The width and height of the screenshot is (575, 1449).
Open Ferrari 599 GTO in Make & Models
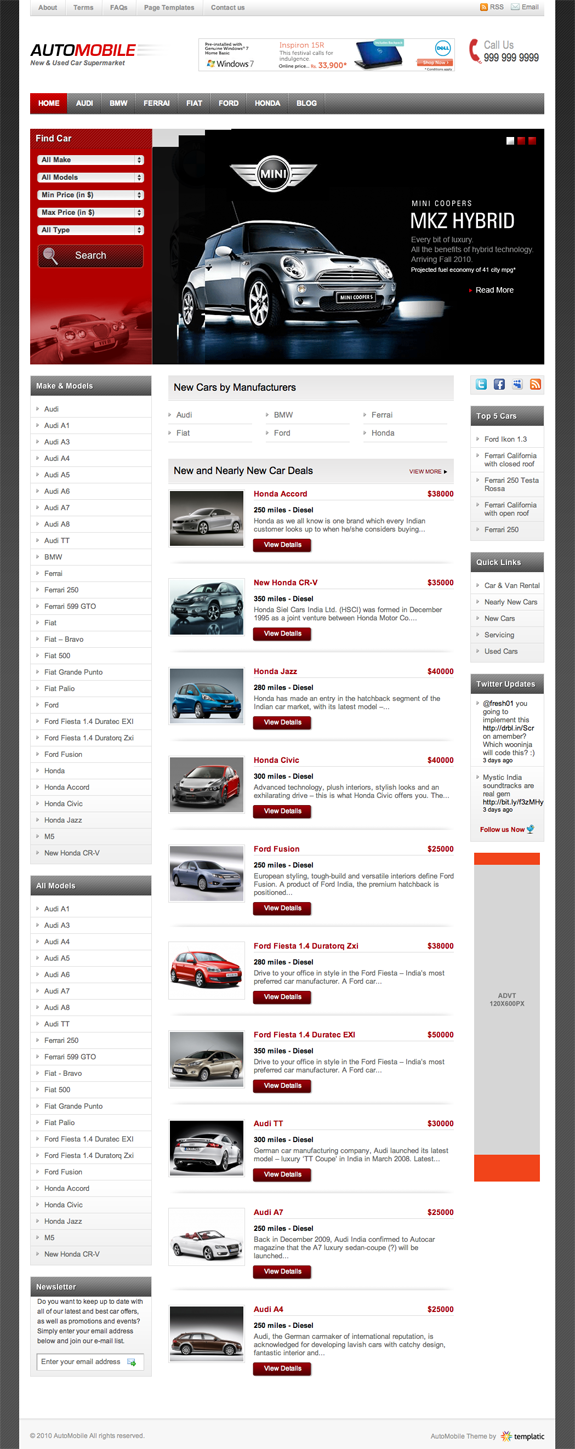pyautogui.click(x=70, y=606)
